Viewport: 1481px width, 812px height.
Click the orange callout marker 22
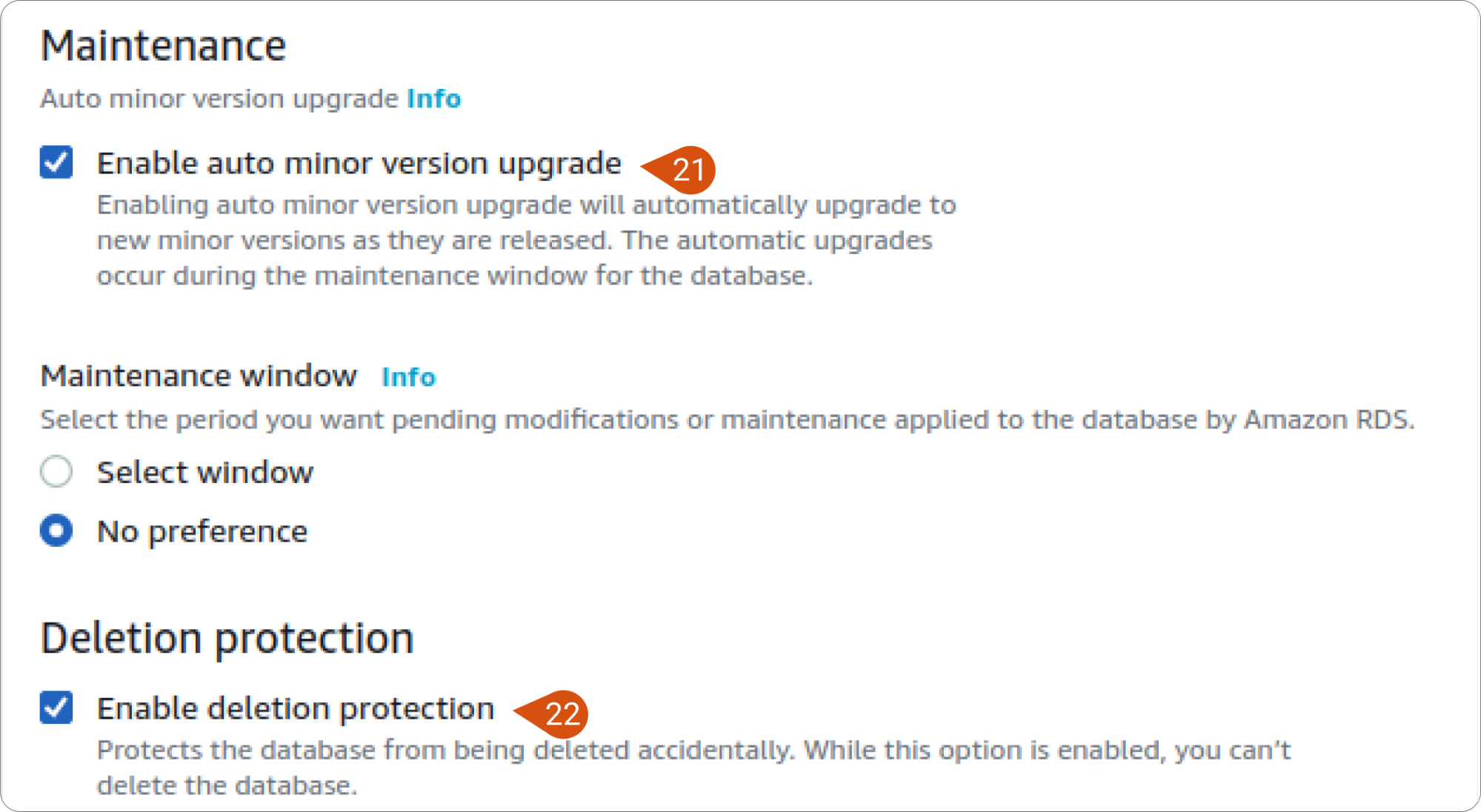552,714
